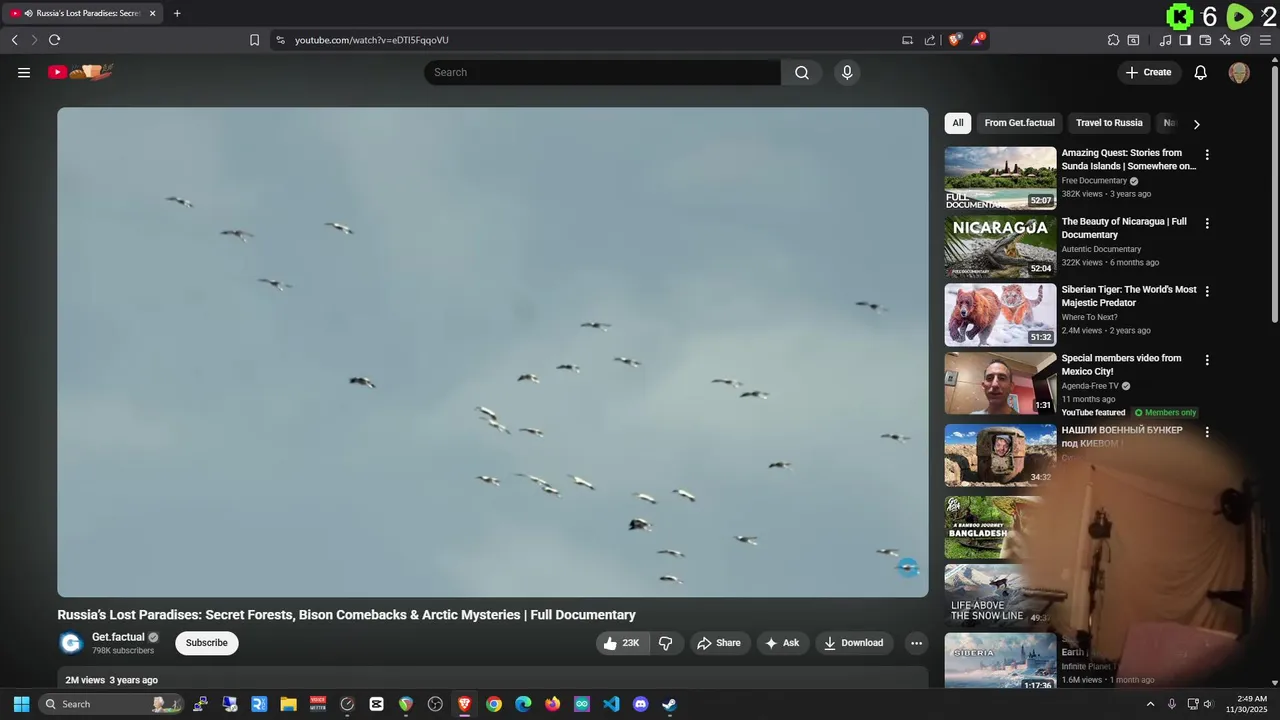Click the browser address bar URL
Viewport: 1280px width, 720px height.
tap(372, 40)
